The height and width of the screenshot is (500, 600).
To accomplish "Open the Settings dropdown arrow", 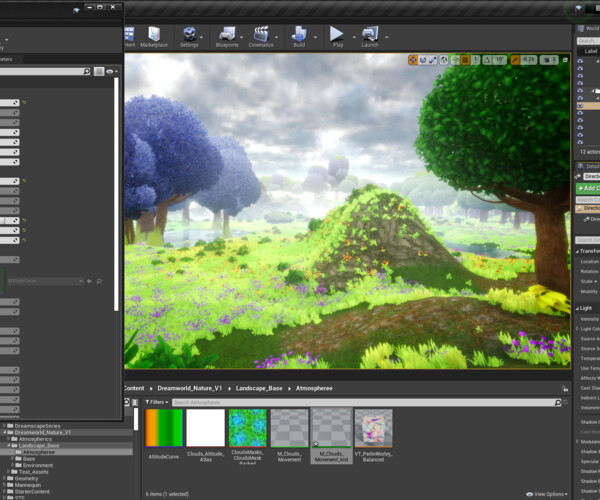I will coord(201,37).
